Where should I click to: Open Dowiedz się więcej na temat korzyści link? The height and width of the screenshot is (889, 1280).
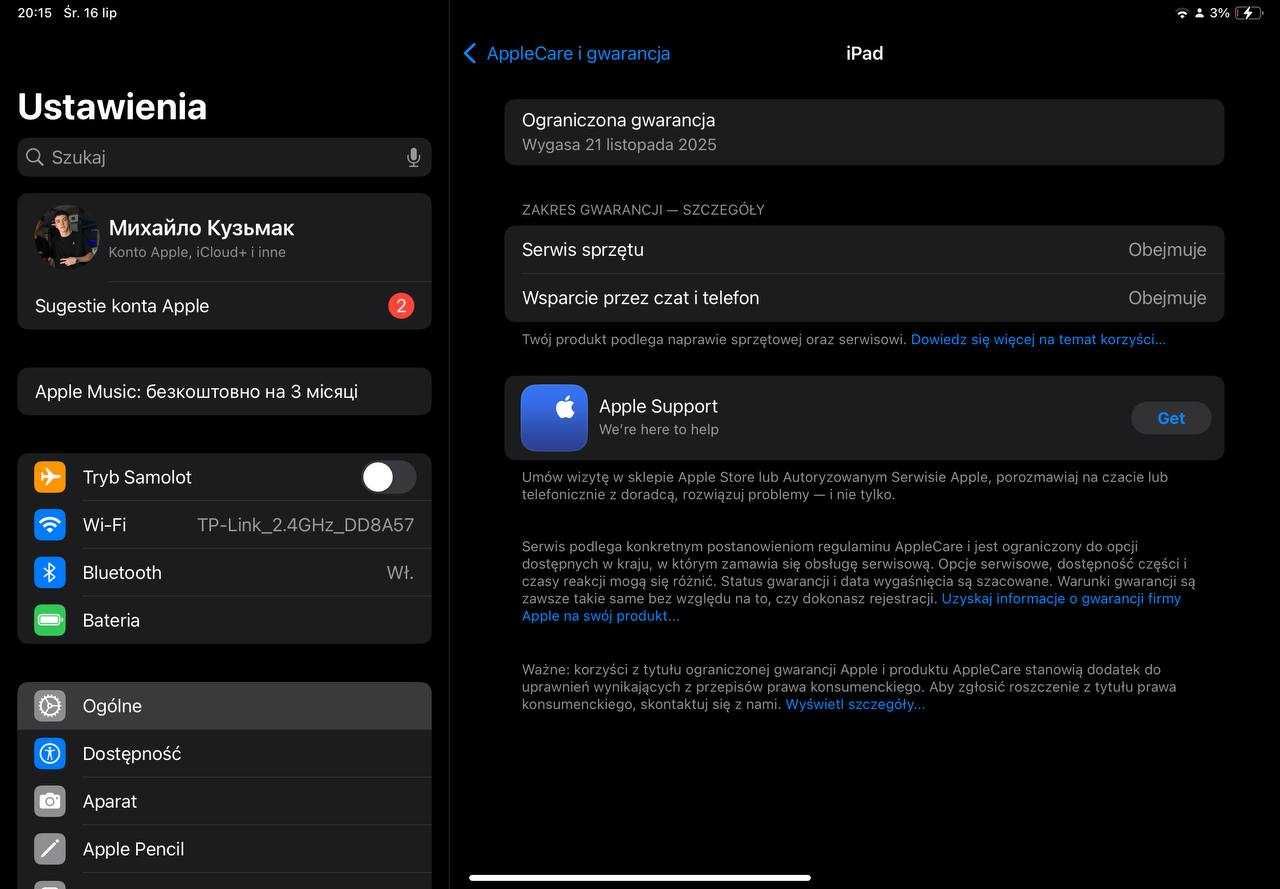1038,339
